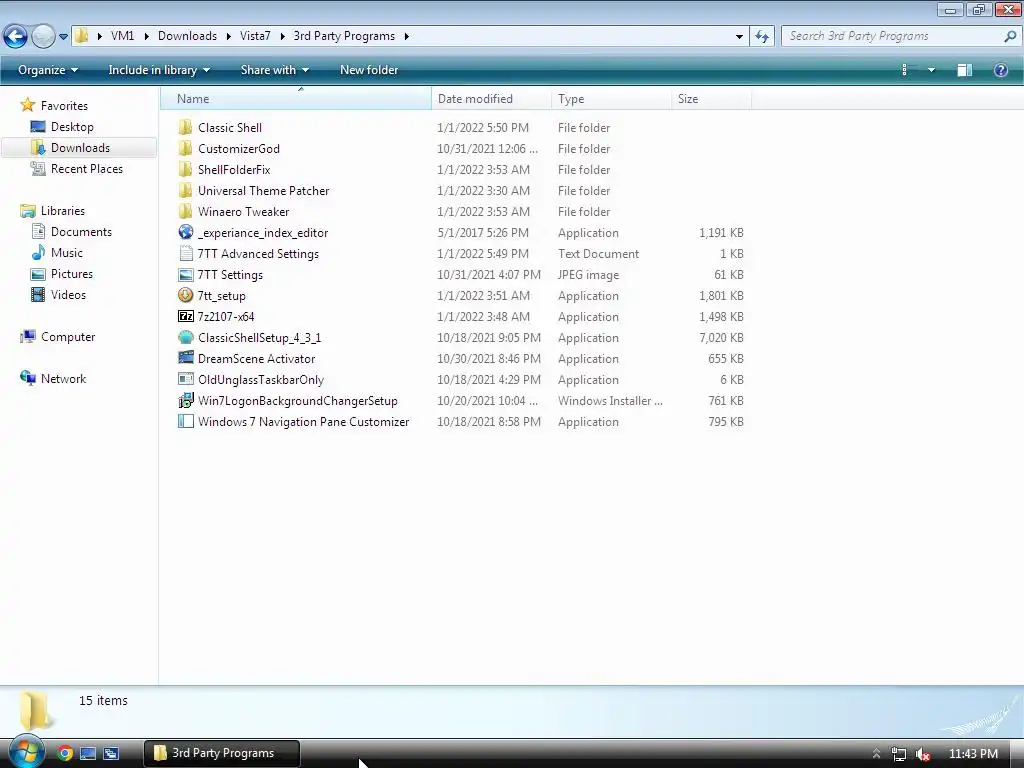This screenshot has height=768, width=1024.
Task: Expand the arrow after 3rd Party Programs
Action: (x=406, y=36)
